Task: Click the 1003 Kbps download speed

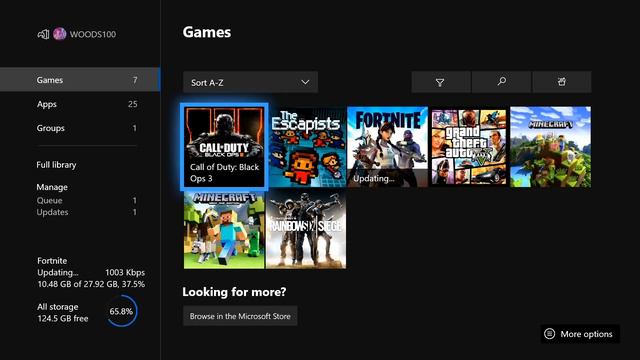Action: tap(125, 273)
